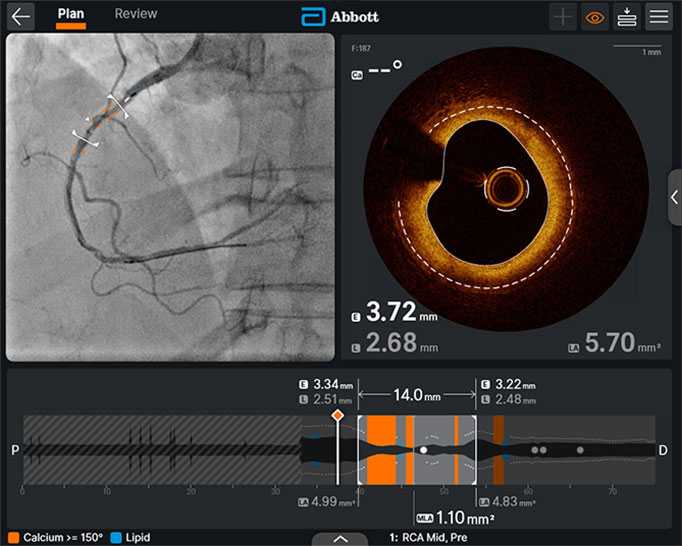Click the proximal reference 3.34 mm value
Viewport: 682px width, 546px height.
[x=333, y=385]
